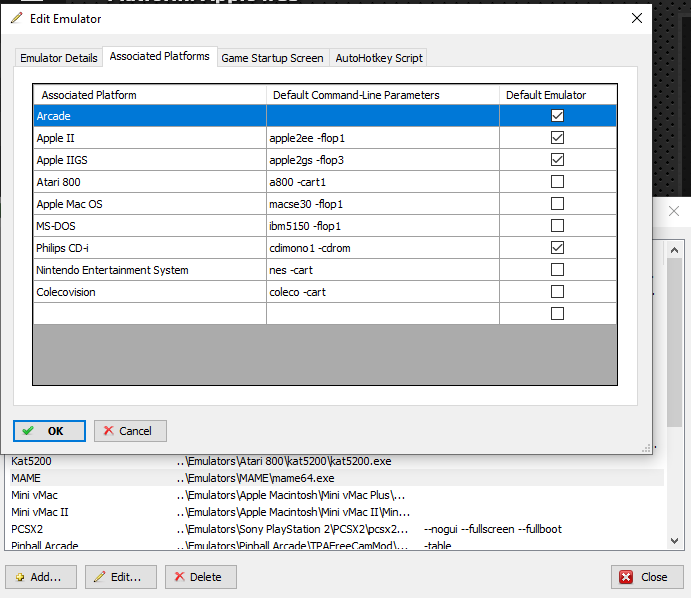Click Default Command-Line Parameters column header

(x=383, y=95)
